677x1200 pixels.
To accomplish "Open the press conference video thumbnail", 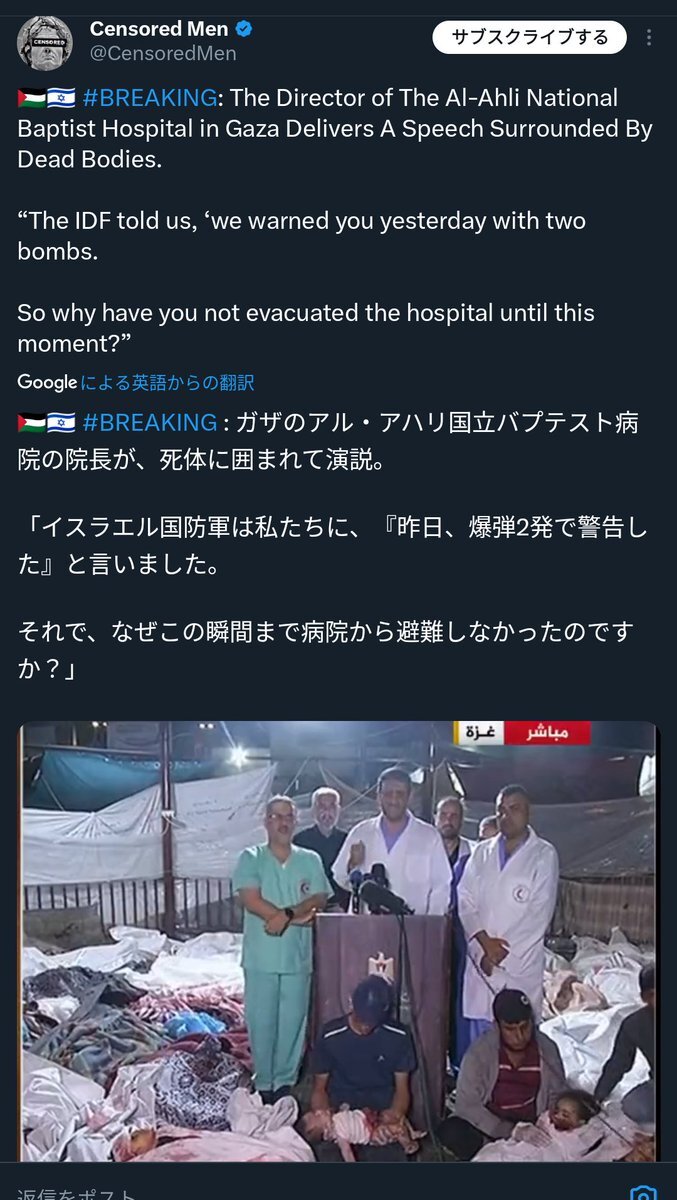I will (x=338, y=942).
